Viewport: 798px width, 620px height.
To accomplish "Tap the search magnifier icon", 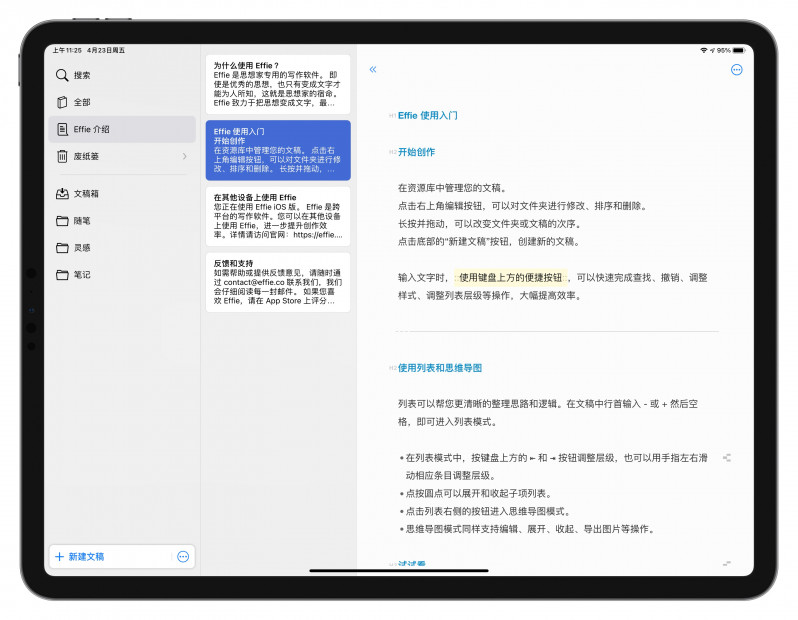I will 62,75.
